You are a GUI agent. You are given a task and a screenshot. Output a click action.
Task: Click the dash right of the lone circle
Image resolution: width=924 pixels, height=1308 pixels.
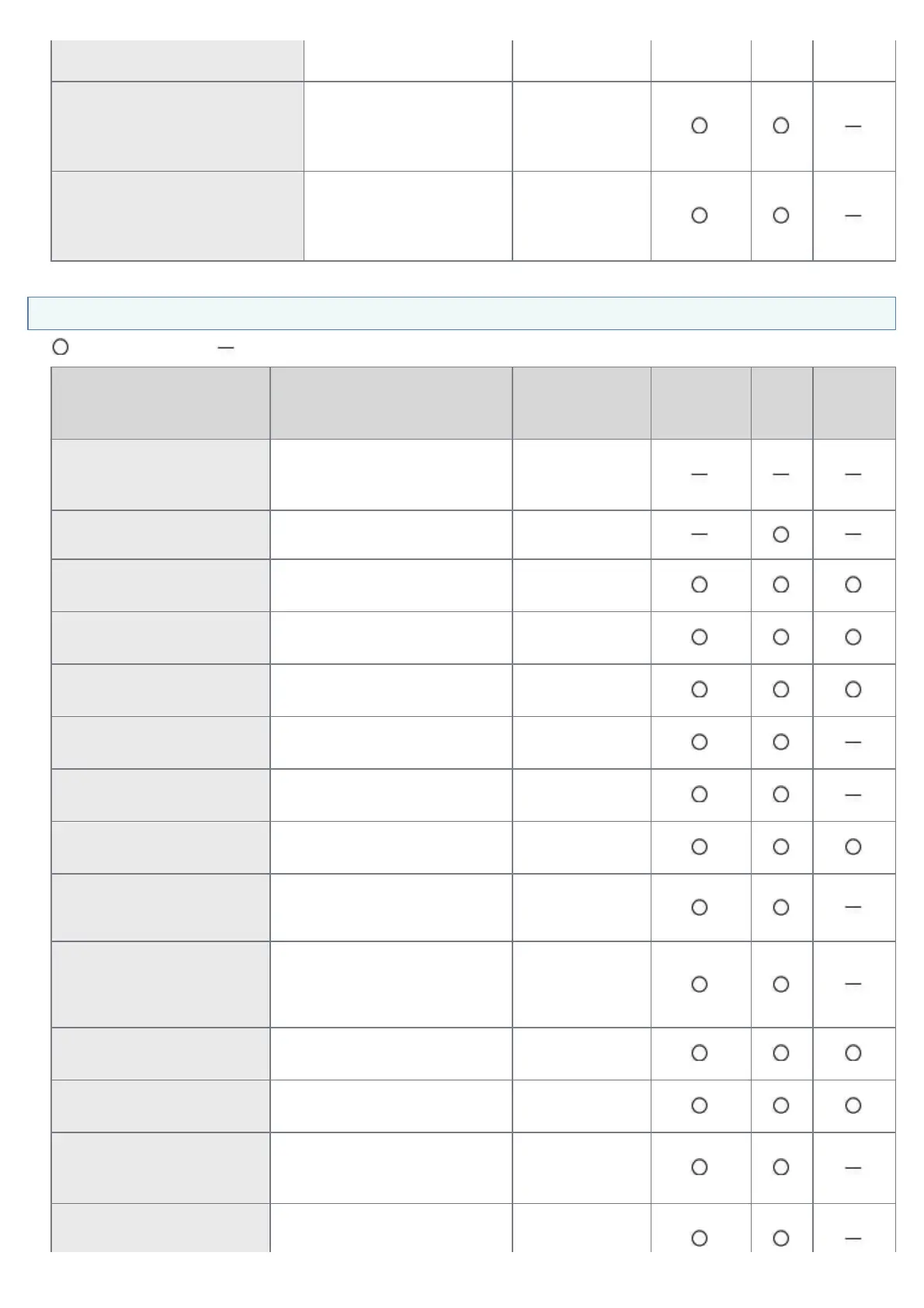[x=853, y=534]
